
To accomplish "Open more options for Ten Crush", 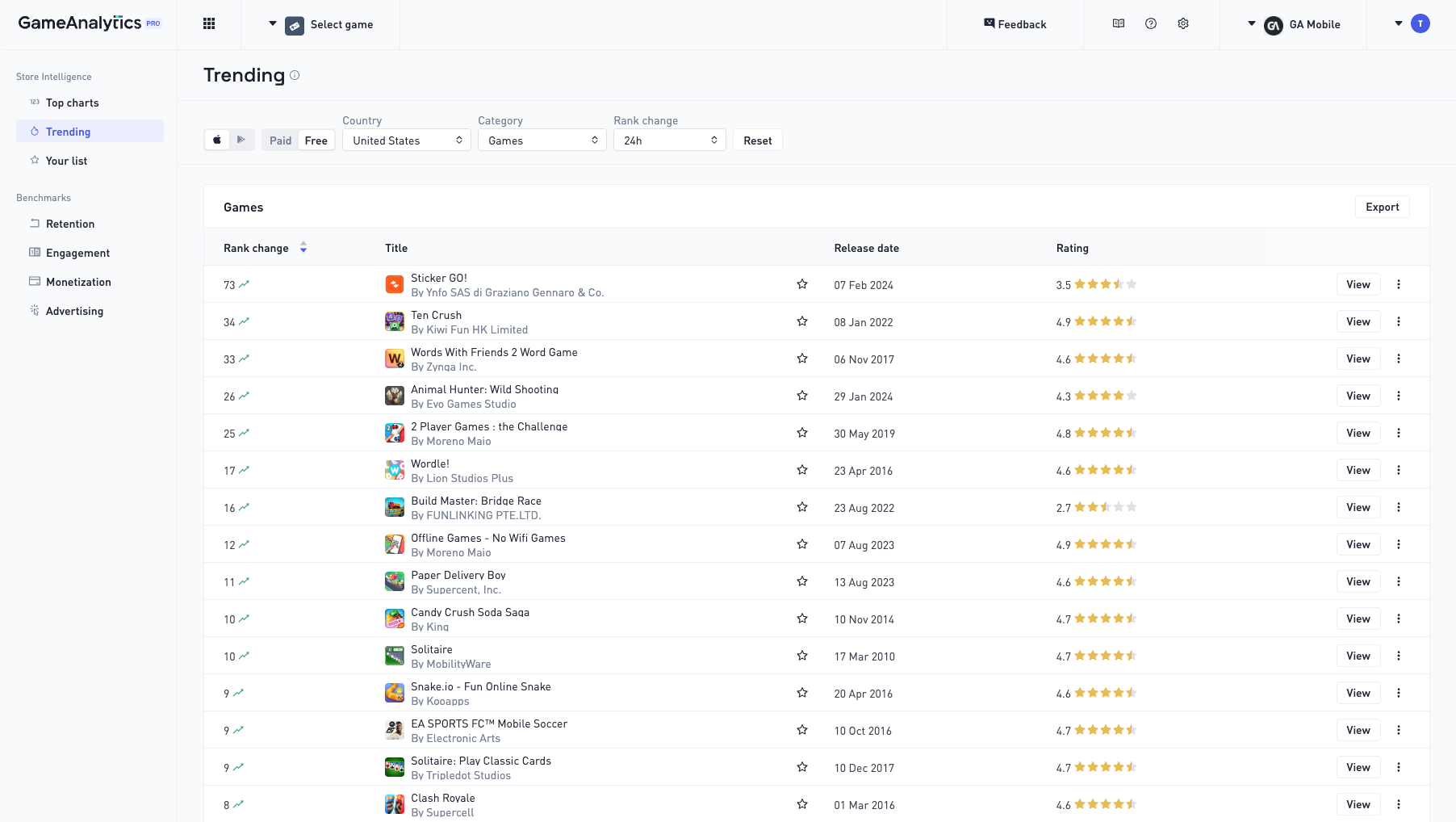I will (x=1399, y=321).
